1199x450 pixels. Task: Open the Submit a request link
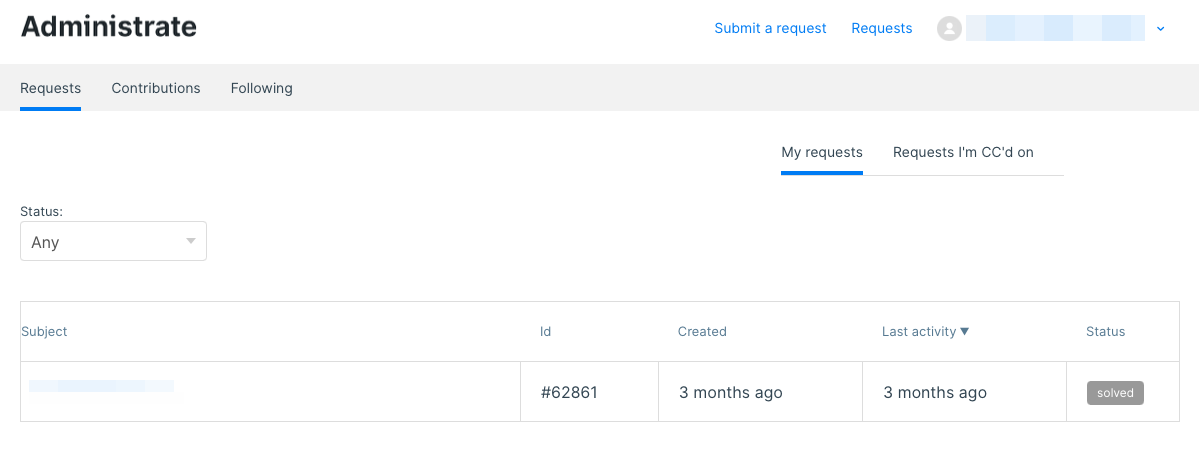coord(770,28)
